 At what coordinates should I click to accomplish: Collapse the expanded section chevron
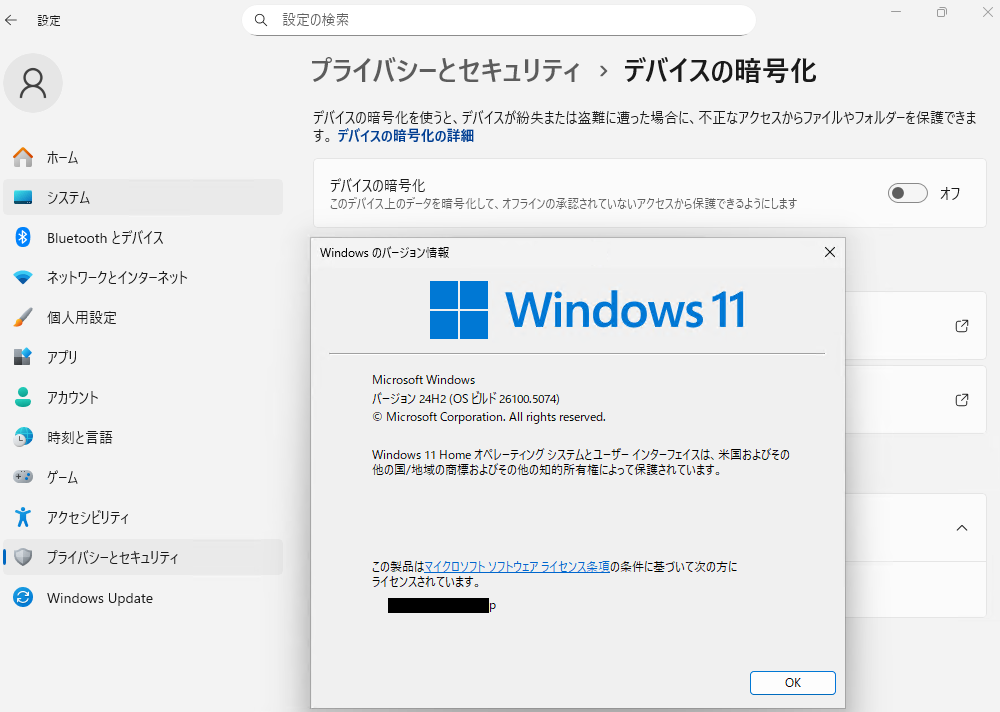[x=961, y=527]
